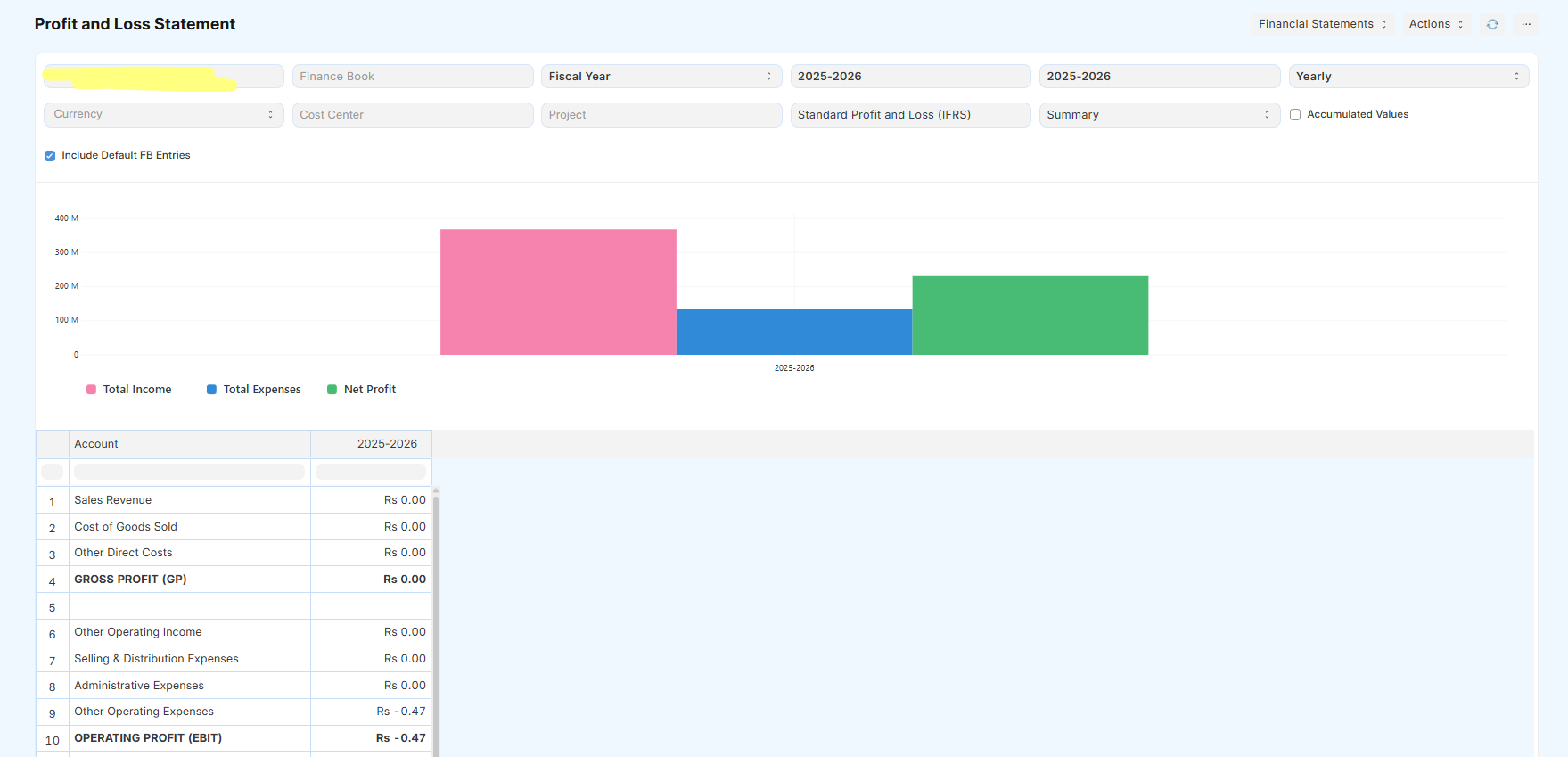Image resolution: width=1568 pixels, height=757 pixels.
Task: Open the Actions menu
Action: (1435, 24)
